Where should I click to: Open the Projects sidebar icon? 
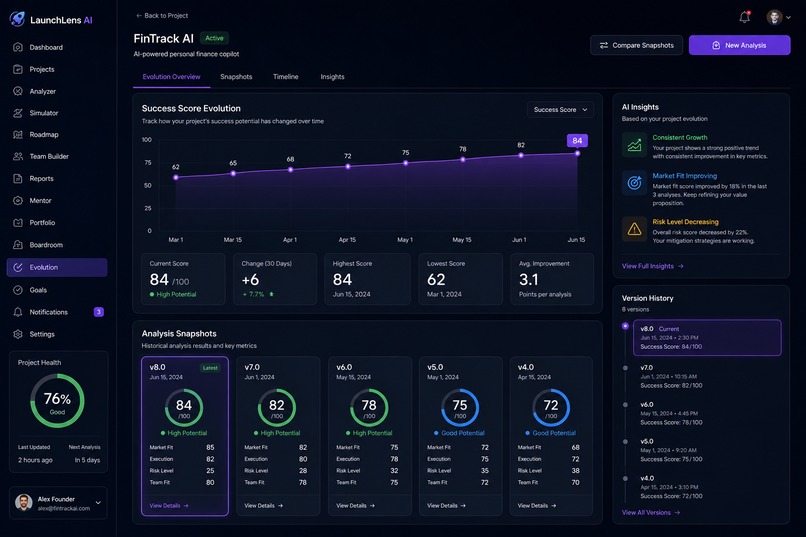[18, 69]
